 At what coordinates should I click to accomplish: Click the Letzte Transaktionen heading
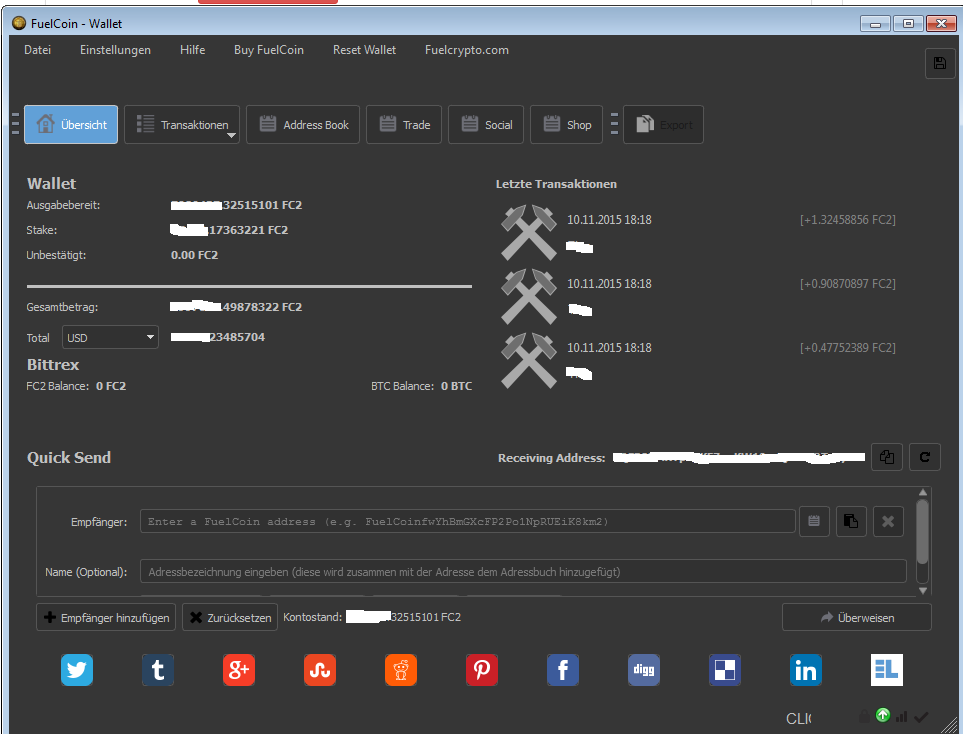(556, 184)
